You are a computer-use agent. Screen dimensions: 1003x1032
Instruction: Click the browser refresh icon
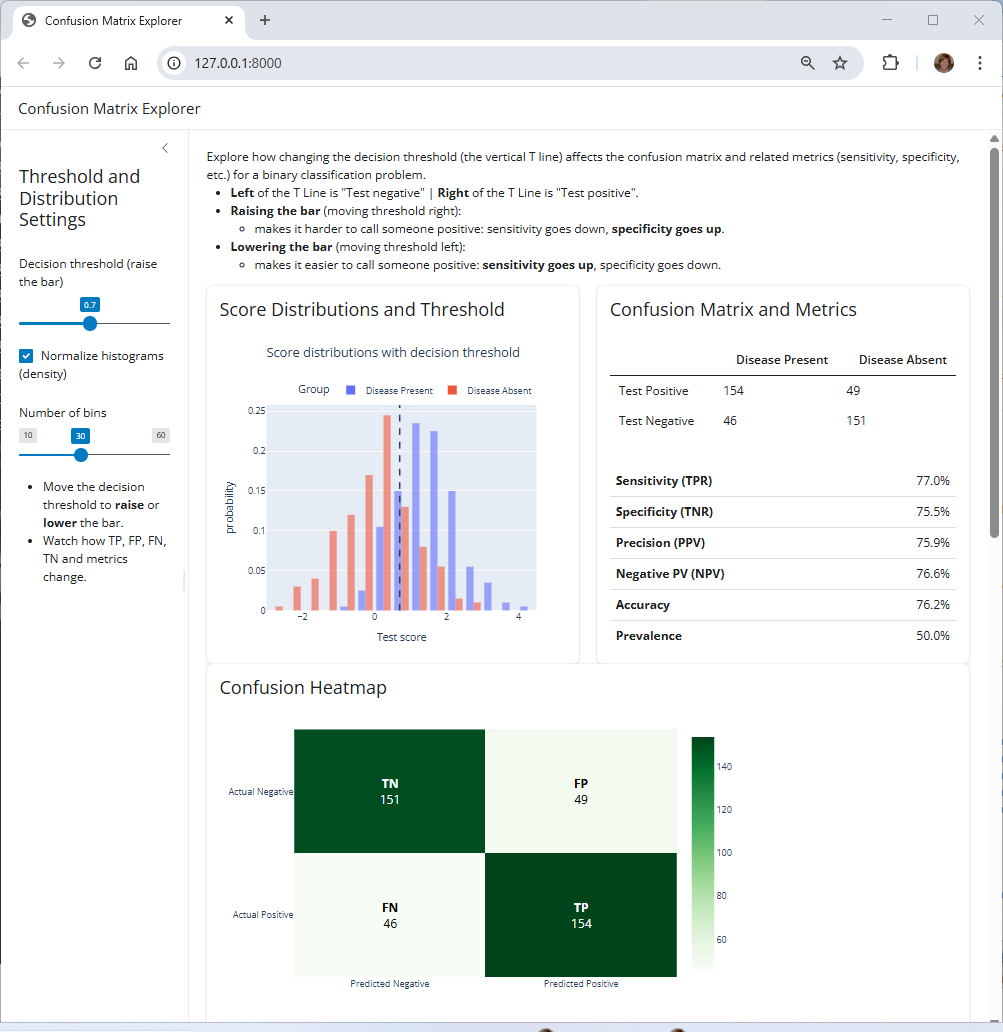[x=94, y=62]
